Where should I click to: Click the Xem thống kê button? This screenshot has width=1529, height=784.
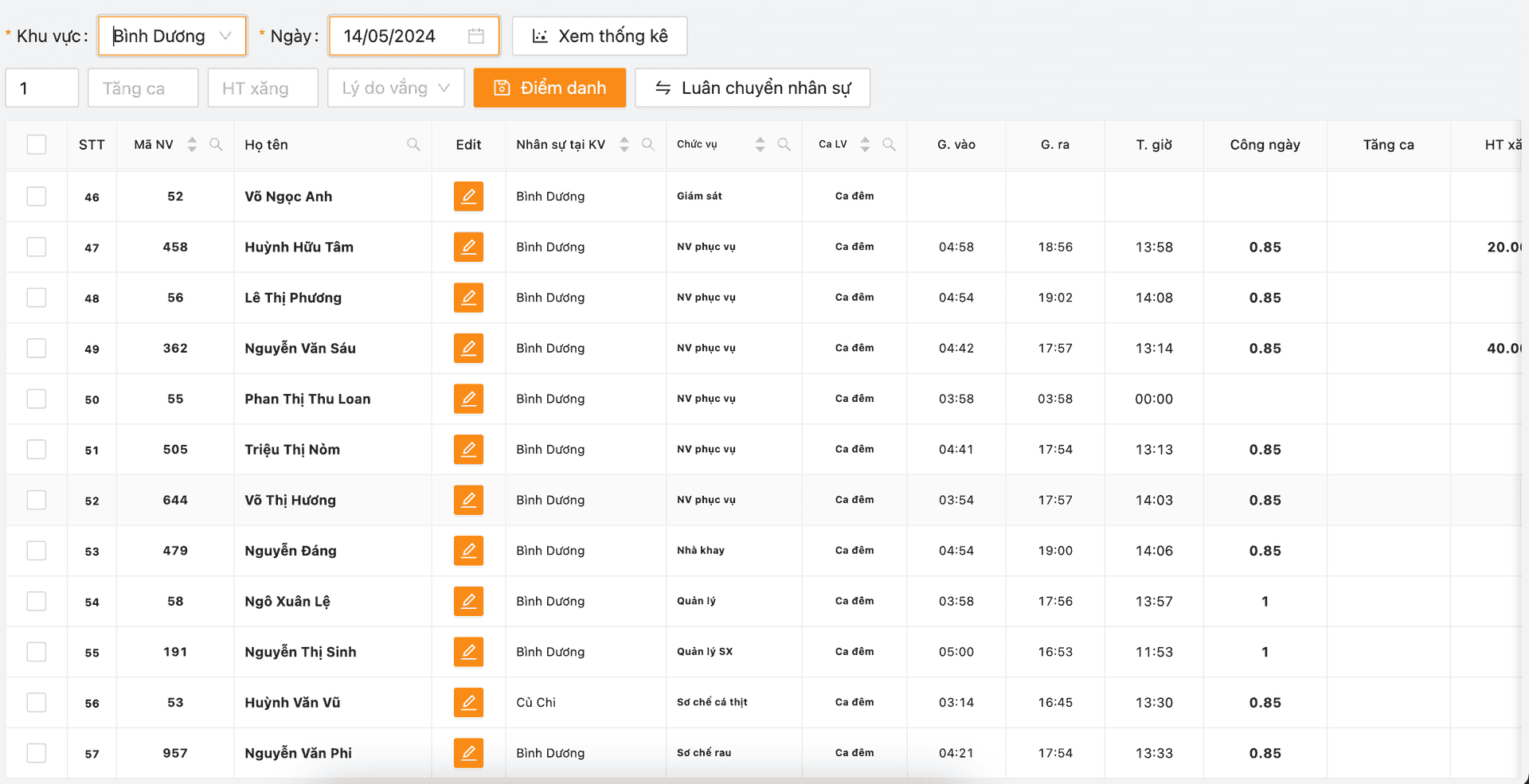[x=600, y=36]
